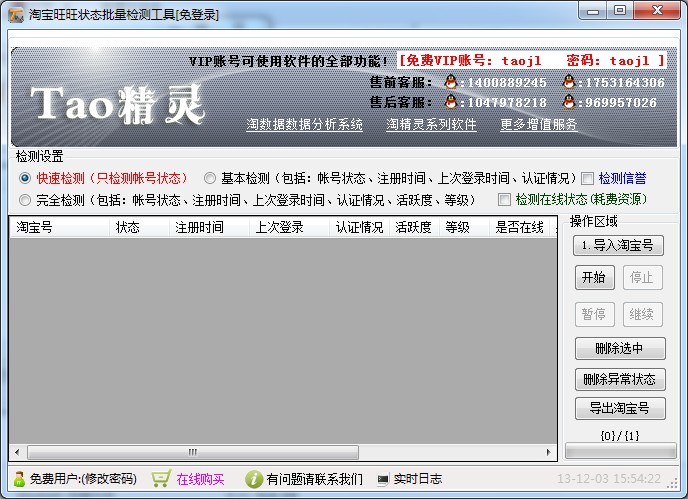
Task: Click the horizontal scrollbar left arrow
Action: coord(17,452)
